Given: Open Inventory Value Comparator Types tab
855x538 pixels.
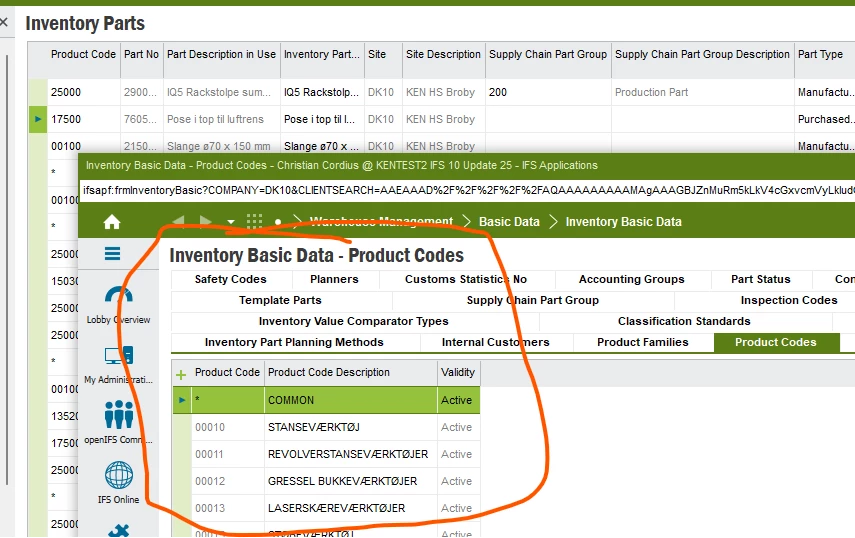Looking at the screenshot, I should point(353,322).
